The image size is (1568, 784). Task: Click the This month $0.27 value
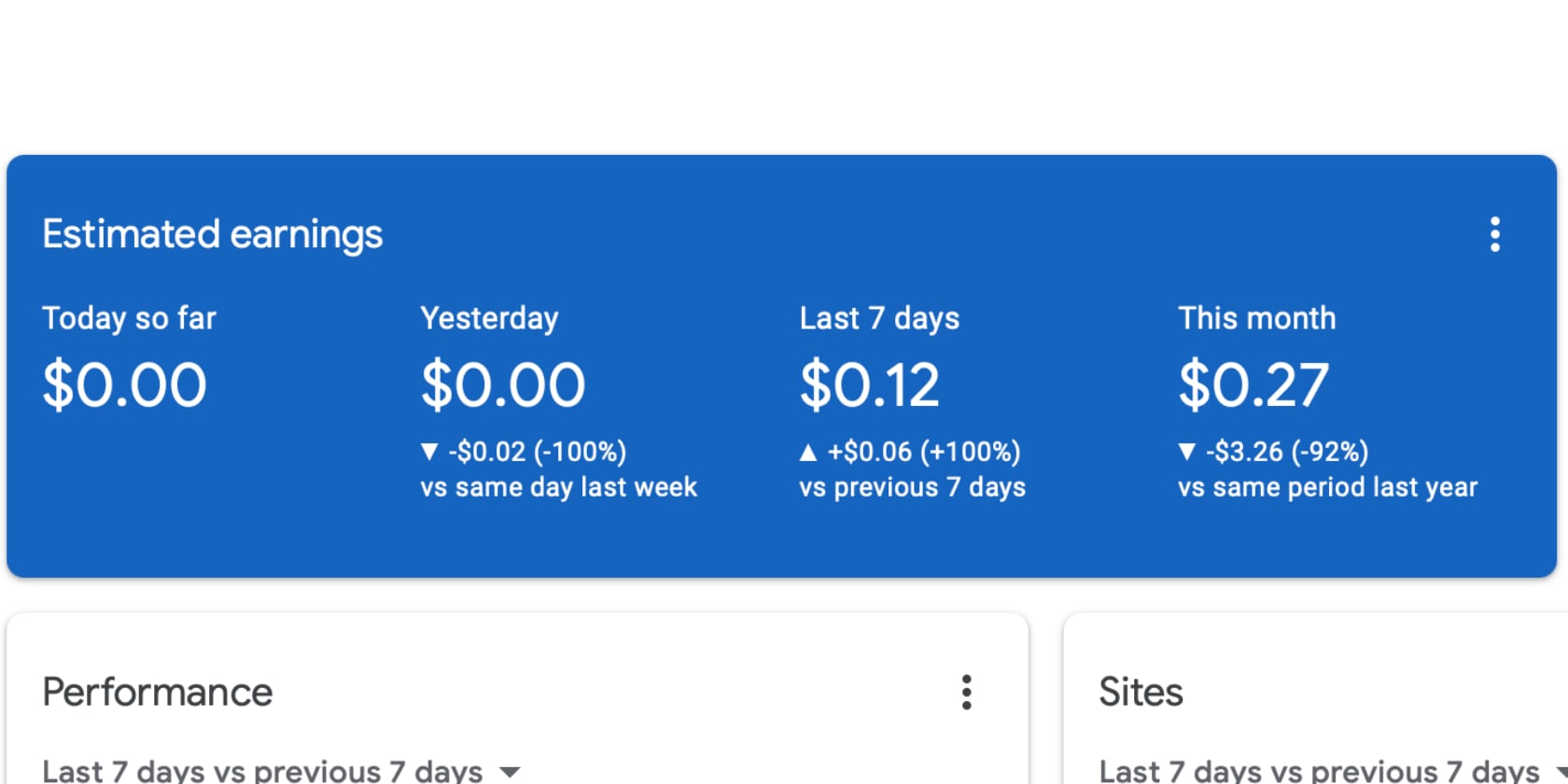click(x=1253, y=385)
